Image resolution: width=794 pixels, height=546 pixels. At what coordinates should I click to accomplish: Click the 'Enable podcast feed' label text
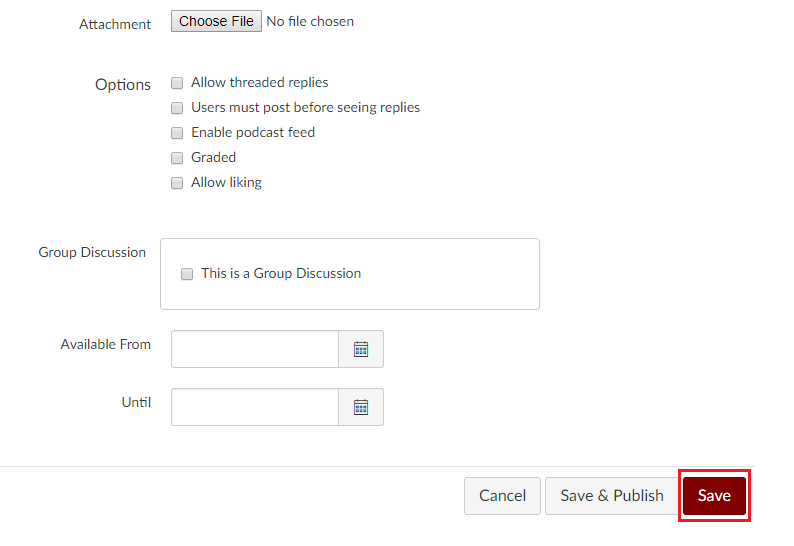point(253,132)
